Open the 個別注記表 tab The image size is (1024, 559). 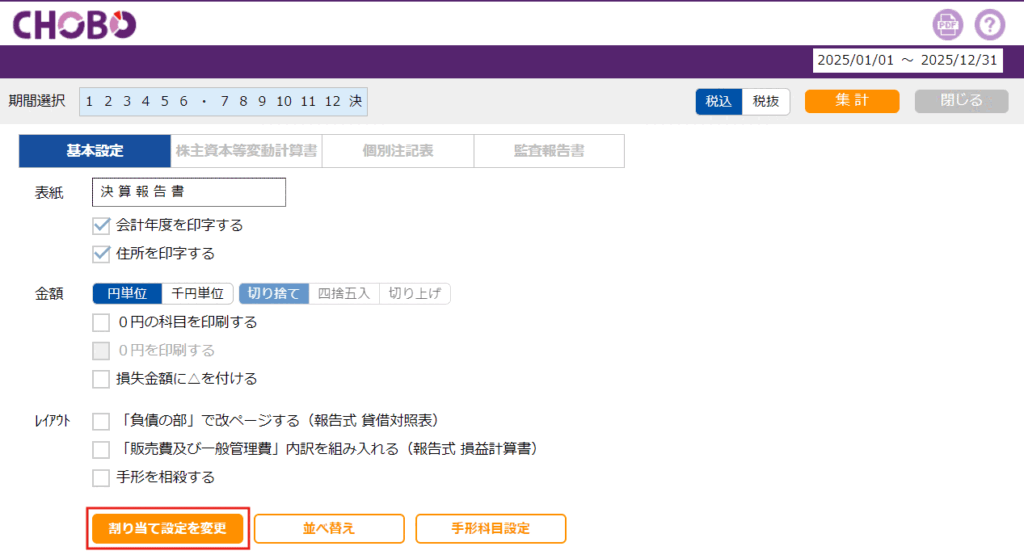click(x=398, y=151)
